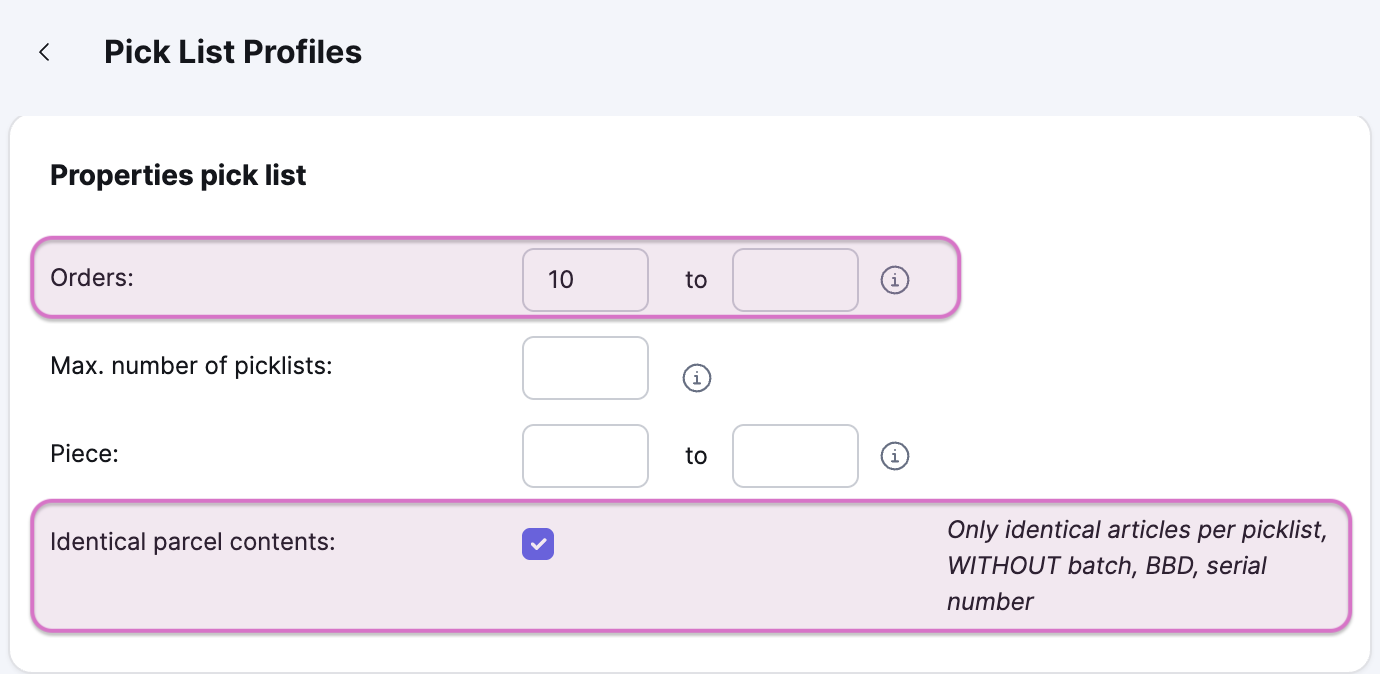Focus the Orders maximum input field

coord(795,280)
